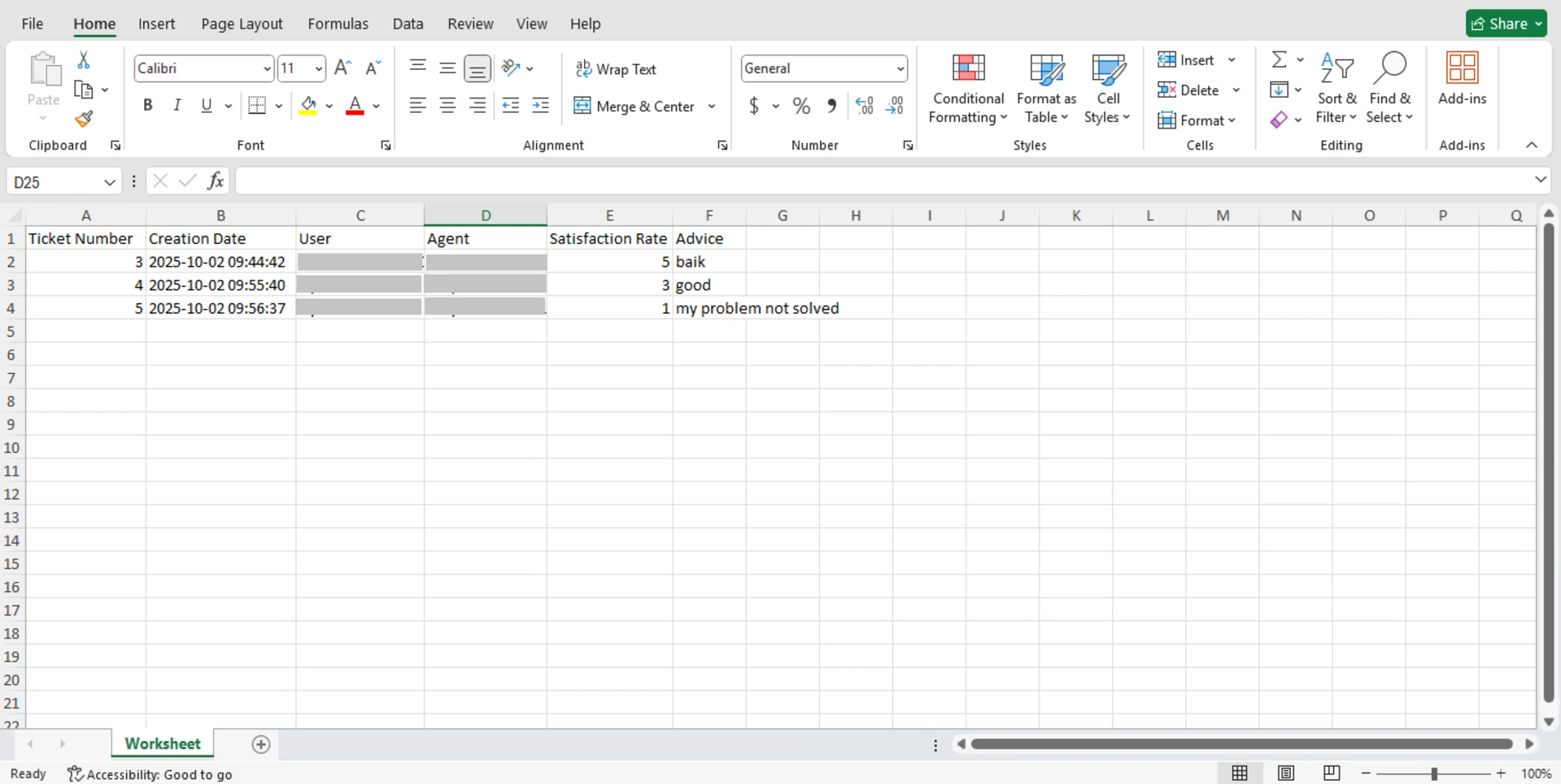Click the Increase Font Size icon
The width and height of the screenshot is (1561, 784).
[x=342, y=68]
